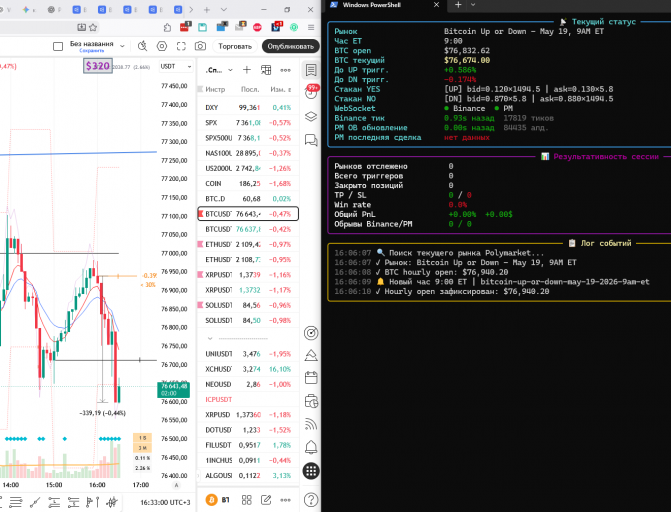
Task: Click the Опубликовать button
Action: click(x=291, y=46)
